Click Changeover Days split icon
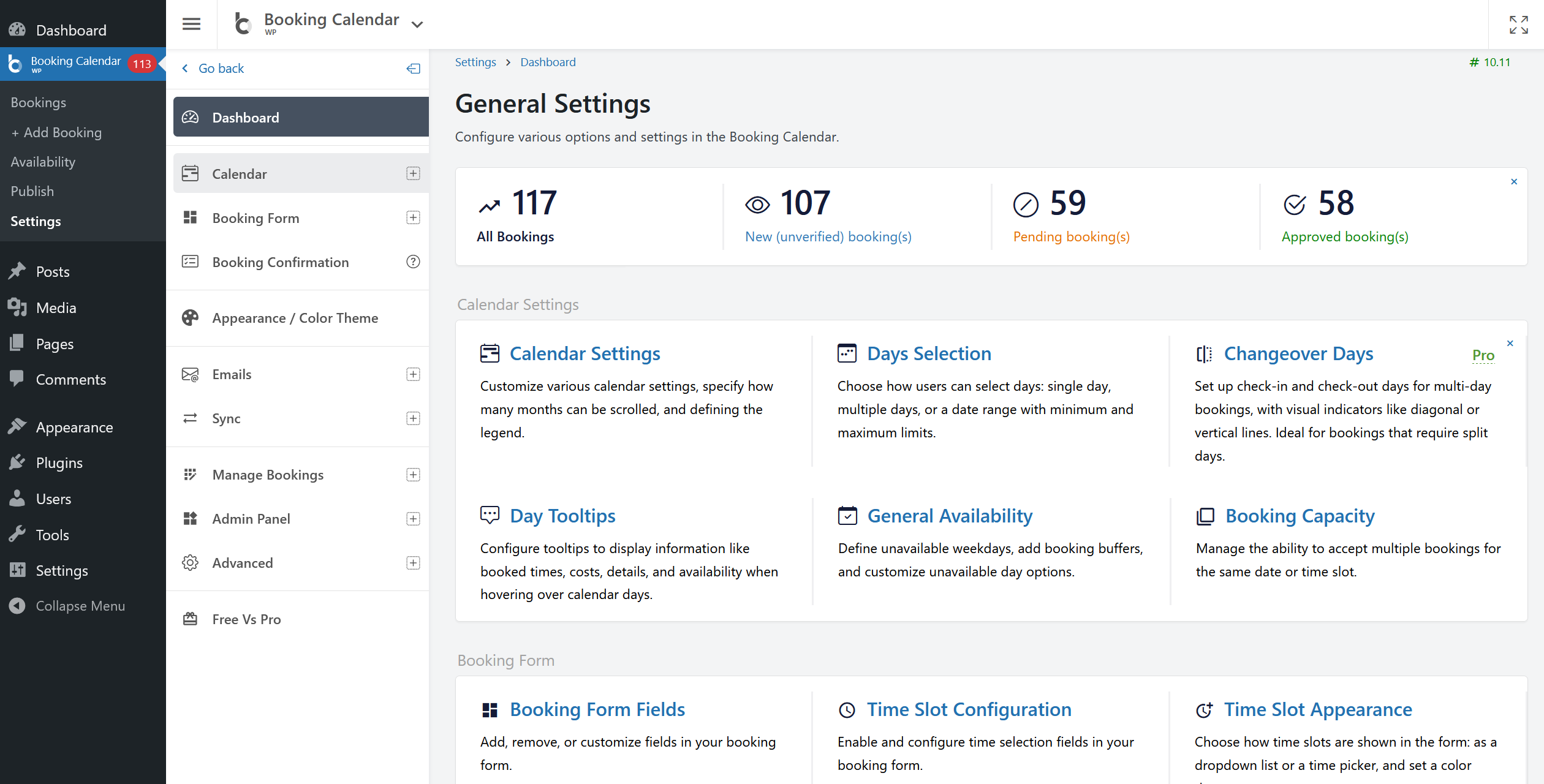 click(1204, 354)
